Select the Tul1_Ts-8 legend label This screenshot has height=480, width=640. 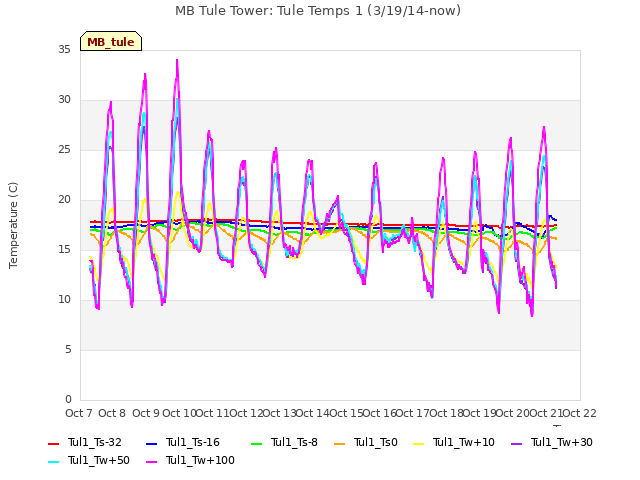coord(294,442)
